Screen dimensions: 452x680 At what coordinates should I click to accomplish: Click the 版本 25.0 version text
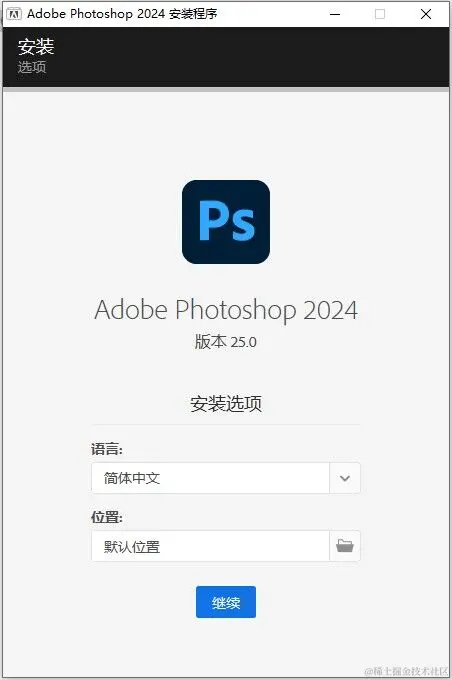point(226,342)
